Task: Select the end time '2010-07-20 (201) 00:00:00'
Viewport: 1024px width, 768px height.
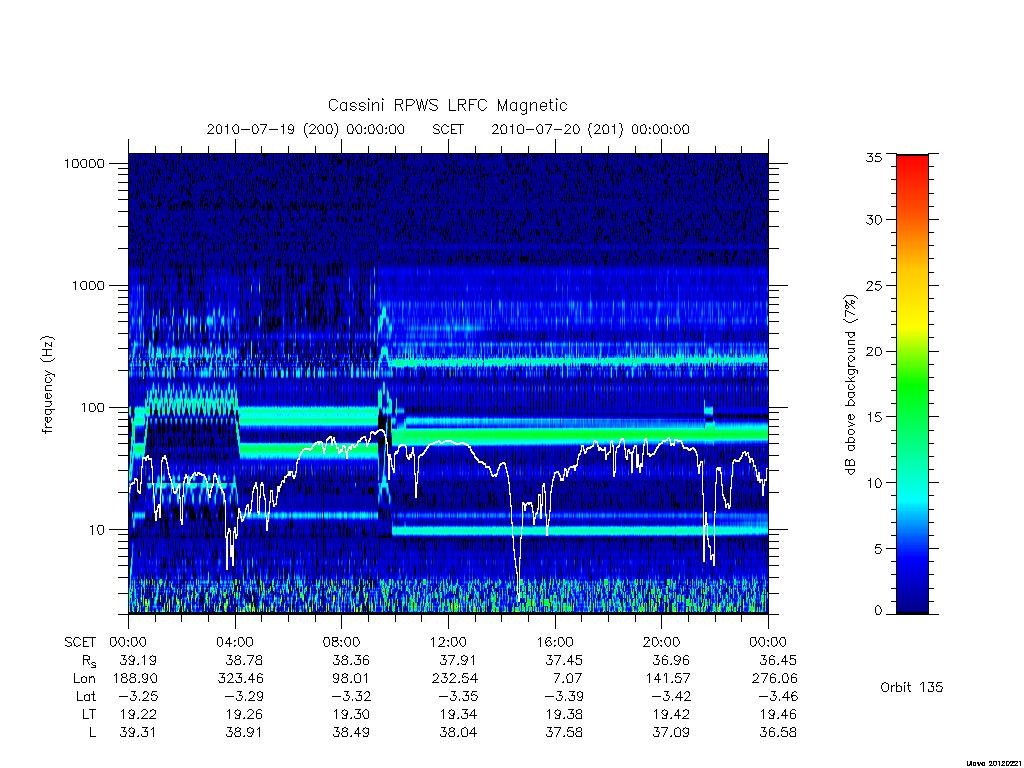Action: [x=590, y=129]
